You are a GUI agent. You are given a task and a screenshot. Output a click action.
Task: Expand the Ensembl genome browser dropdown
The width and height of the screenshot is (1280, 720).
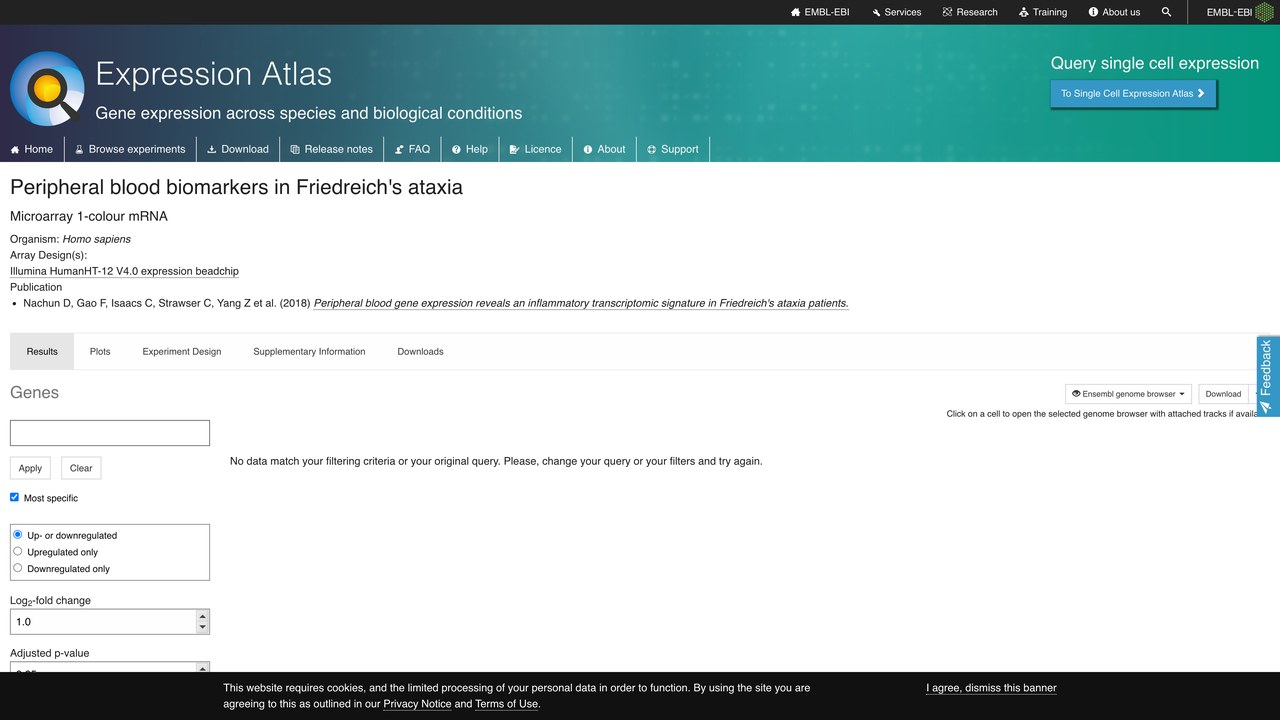[1128, 394]
